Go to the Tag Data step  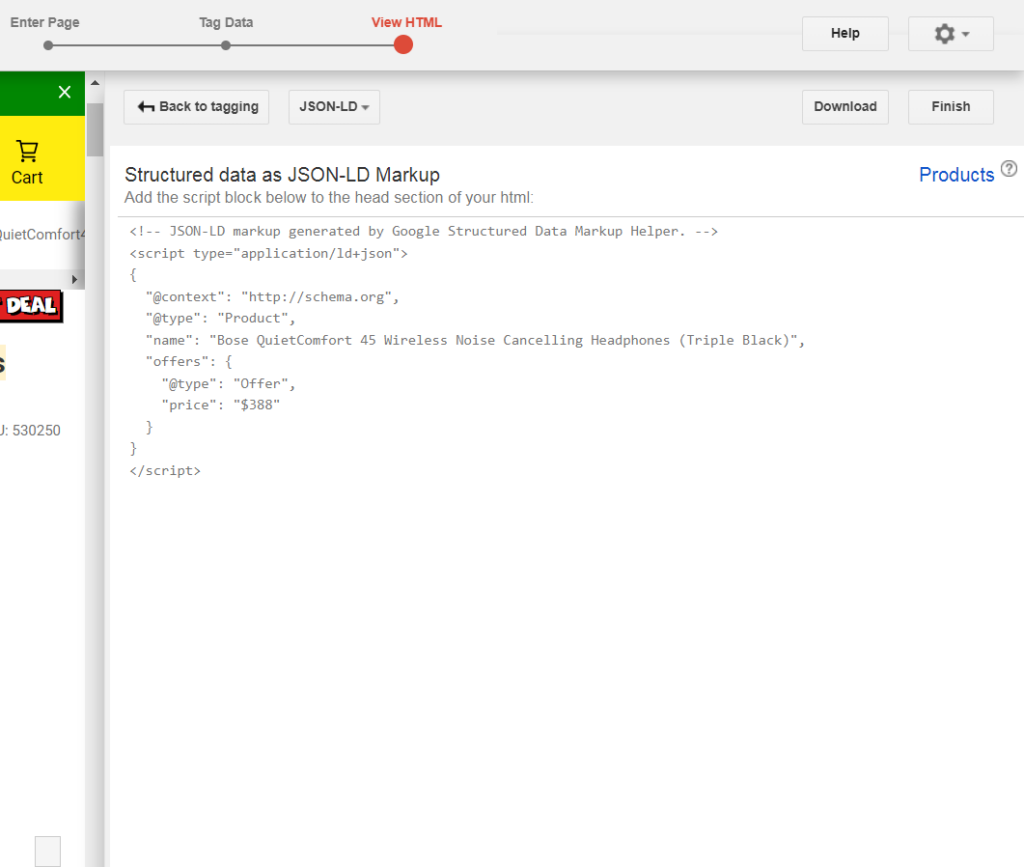tap(226, 22)
